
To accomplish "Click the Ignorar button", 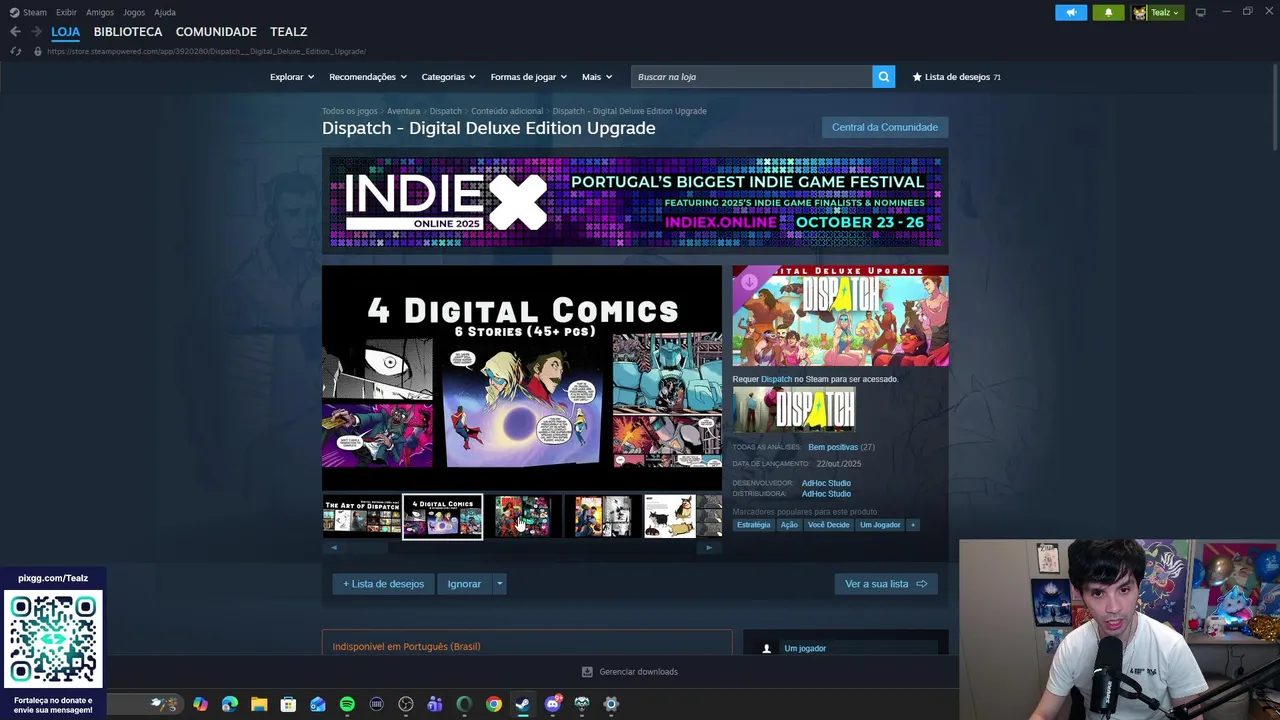I will [464, 584].
